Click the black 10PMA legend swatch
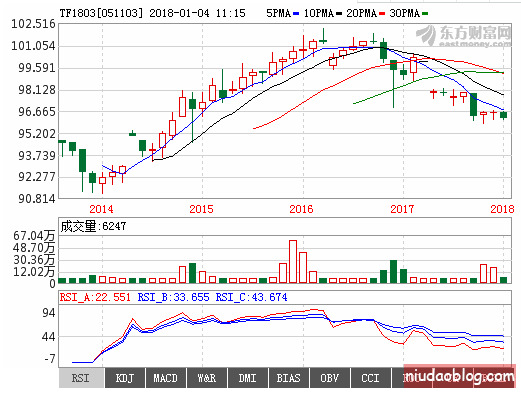This screenshot has width=521, height=393. tap(339, 14)
